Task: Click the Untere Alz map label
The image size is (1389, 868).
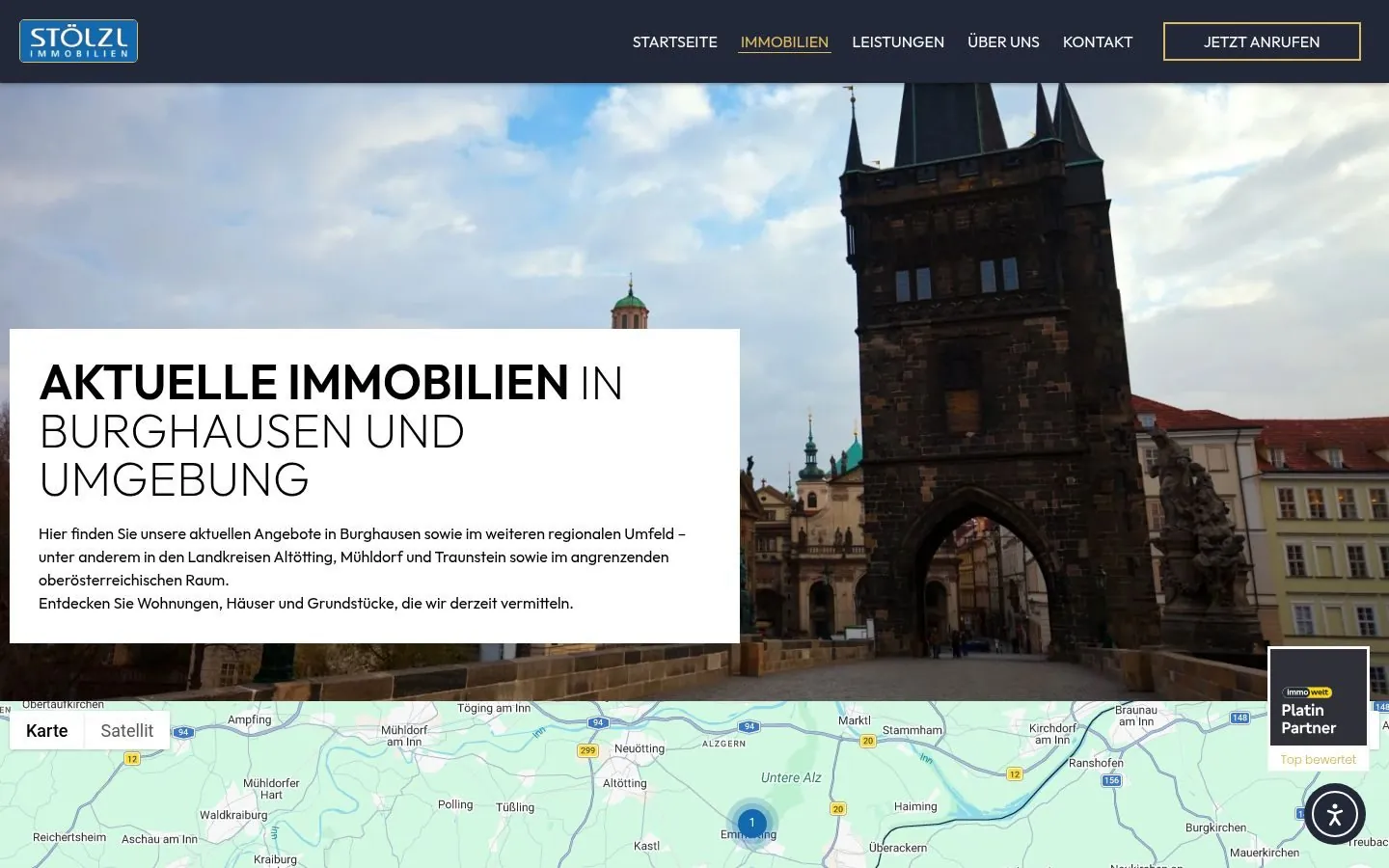Action: [x=791, y=777]
